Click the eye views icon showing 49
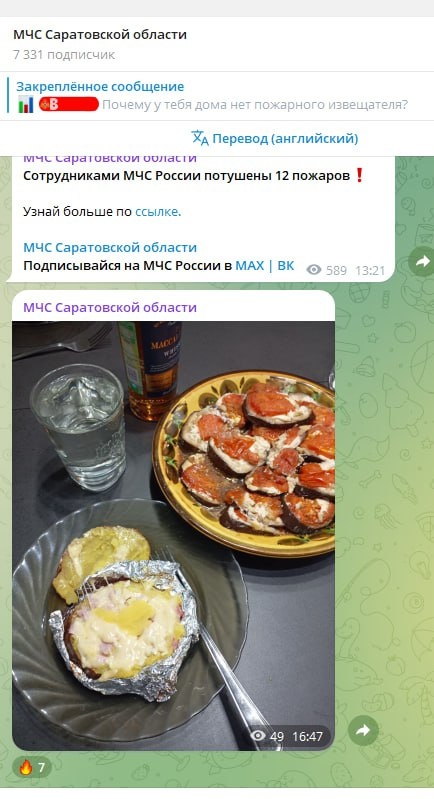The width and height of the screenshot is (434, 799). (258, 735)
